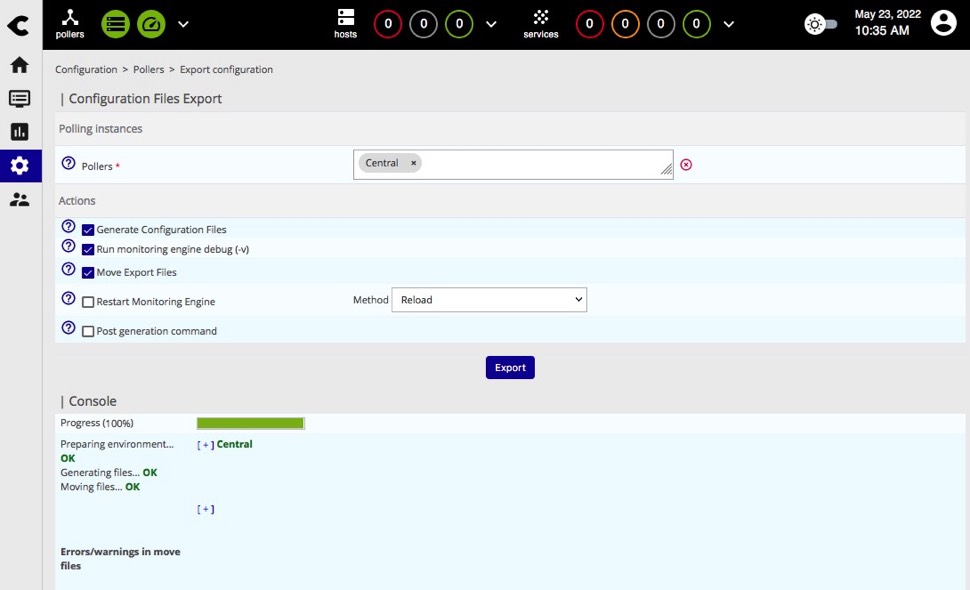Open the Reporting chart sidebar icon
The width and height of the screenshot is (970, 590).
pyautogui.click(x=19, y=132)
